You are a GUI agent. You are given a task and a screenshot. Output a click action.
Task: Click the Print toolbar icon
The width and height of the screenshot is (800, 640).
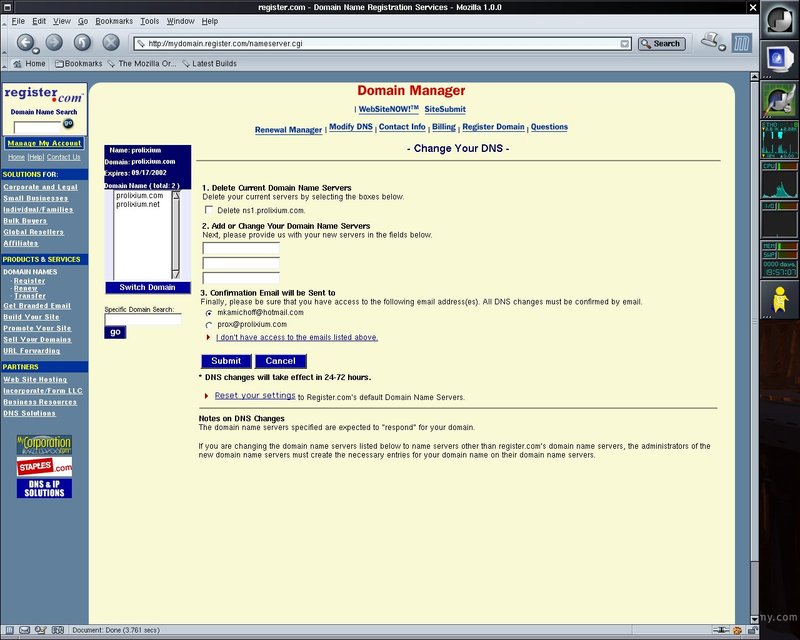(x=710, y=40)
